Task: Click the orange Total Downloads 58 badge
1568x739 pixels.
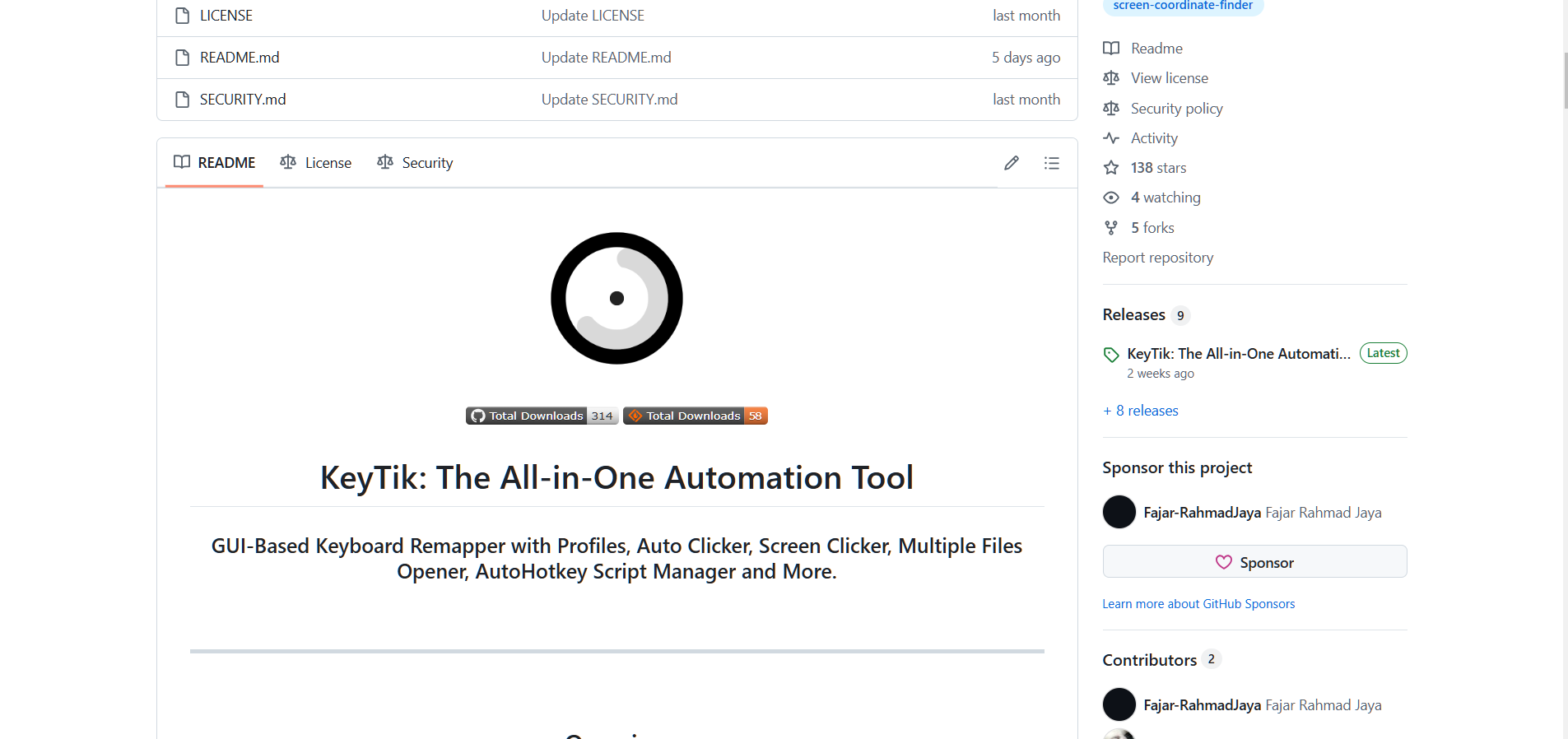Action: tap(696, 416)
